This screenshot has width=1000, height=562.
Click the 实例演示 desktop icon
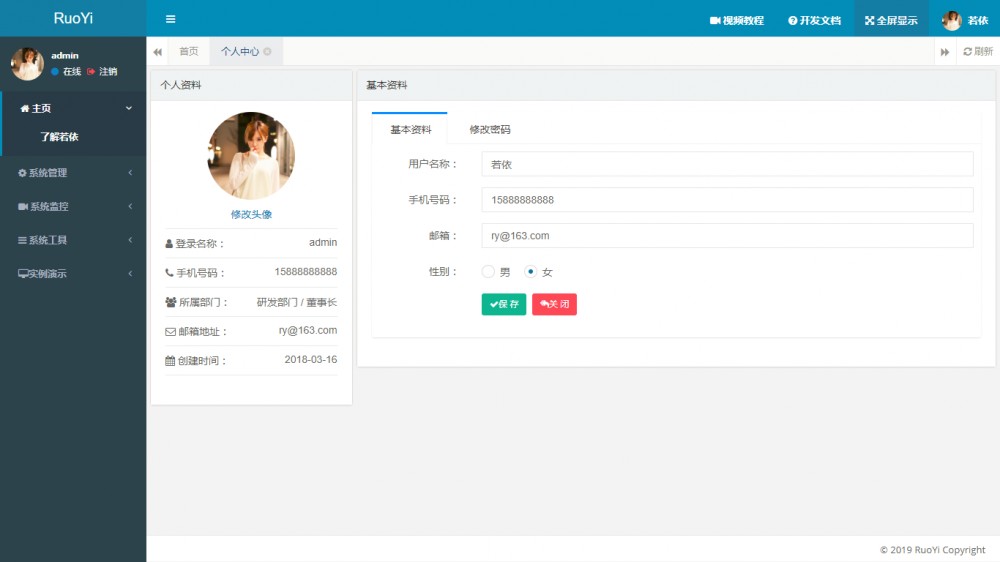23,274
